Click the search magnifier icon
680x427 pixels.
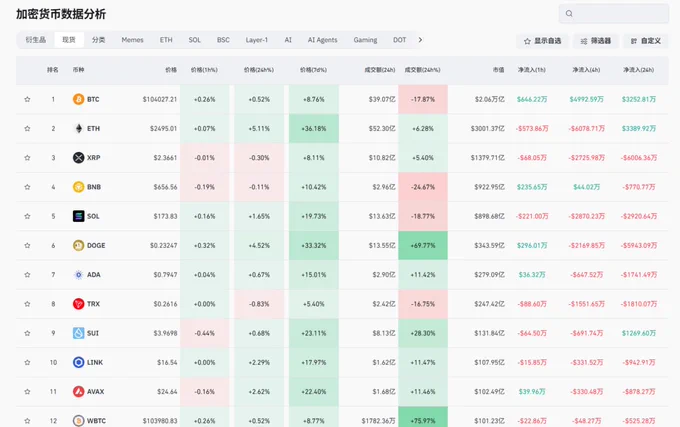569,13
